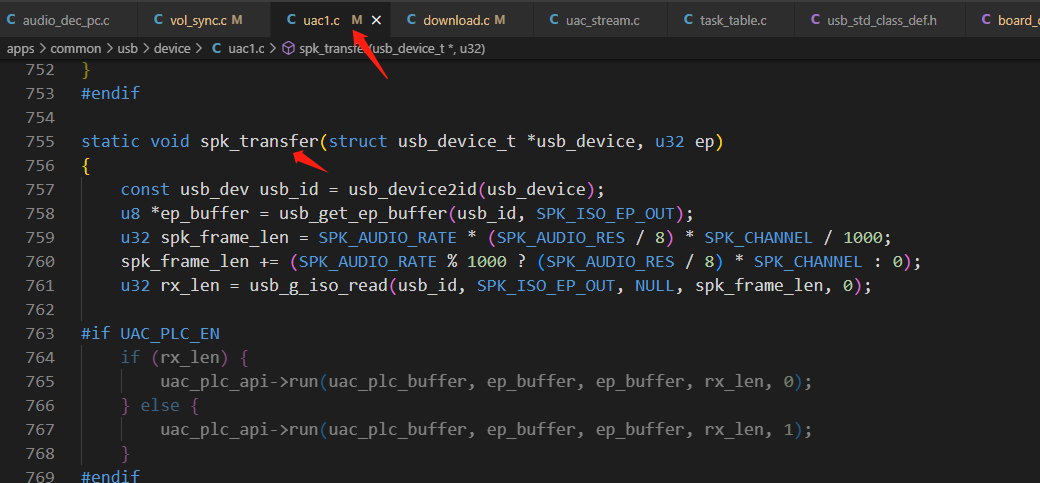Open the usb breadcrumb segment
The height and width of the screenshot is (483, 1040).
pyautogui.click(x=127, y=48)
